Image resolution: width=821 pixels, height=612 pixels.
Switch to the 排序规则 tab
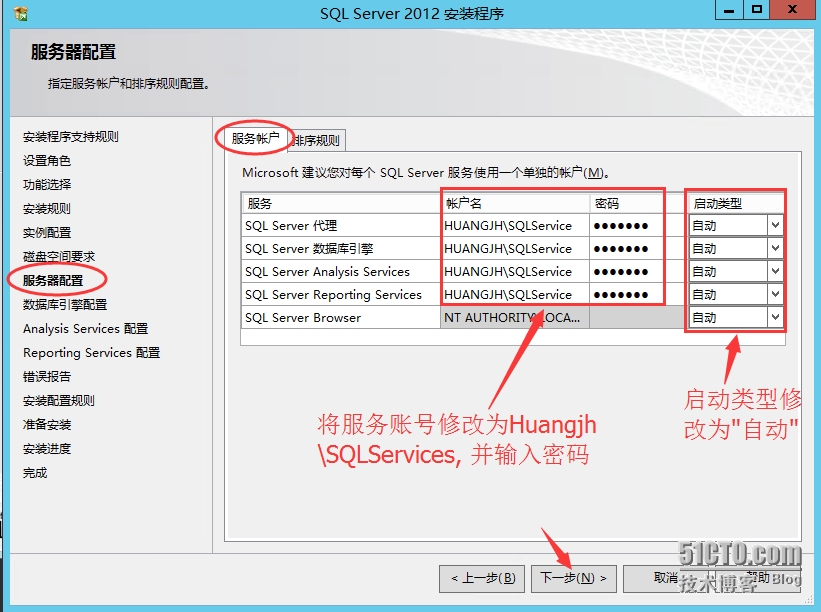316,140
